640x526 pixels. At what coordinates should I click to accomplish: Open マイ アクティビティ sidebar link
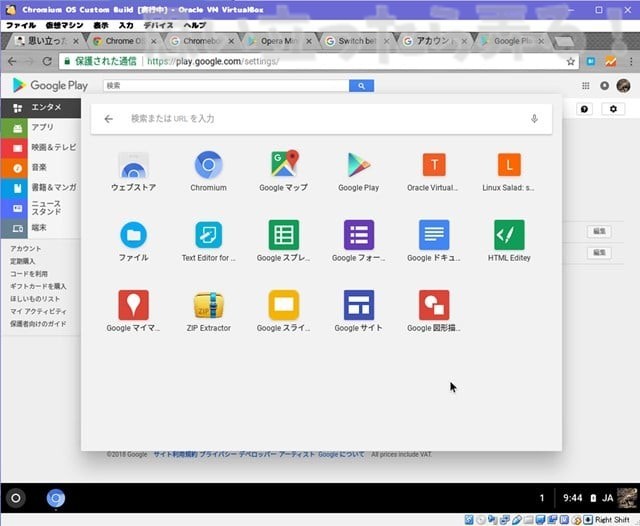38,311
